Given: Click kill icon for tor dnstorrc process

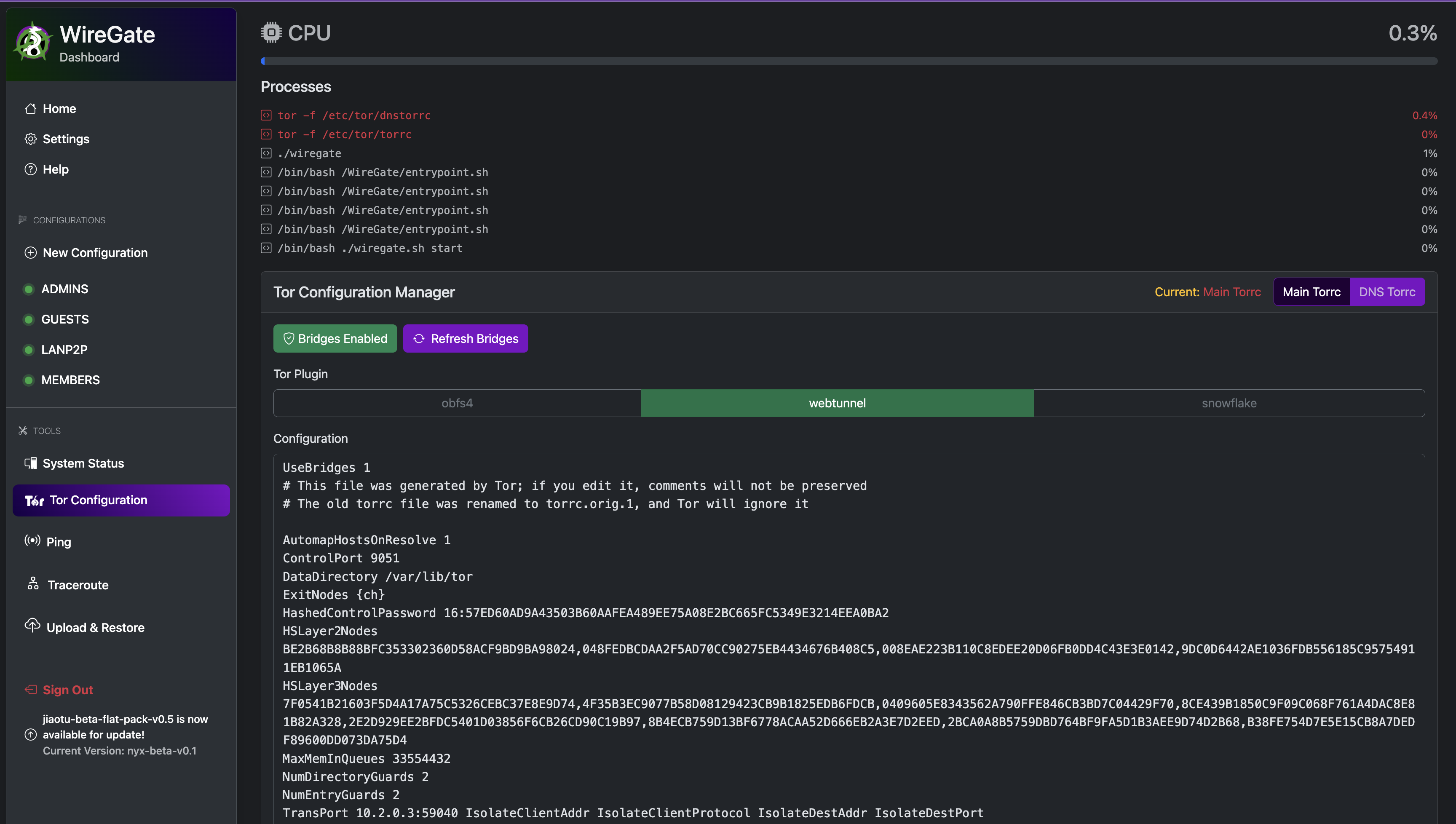Looking at the screenshot, I should pyautogui.click(x=266, y=115).
